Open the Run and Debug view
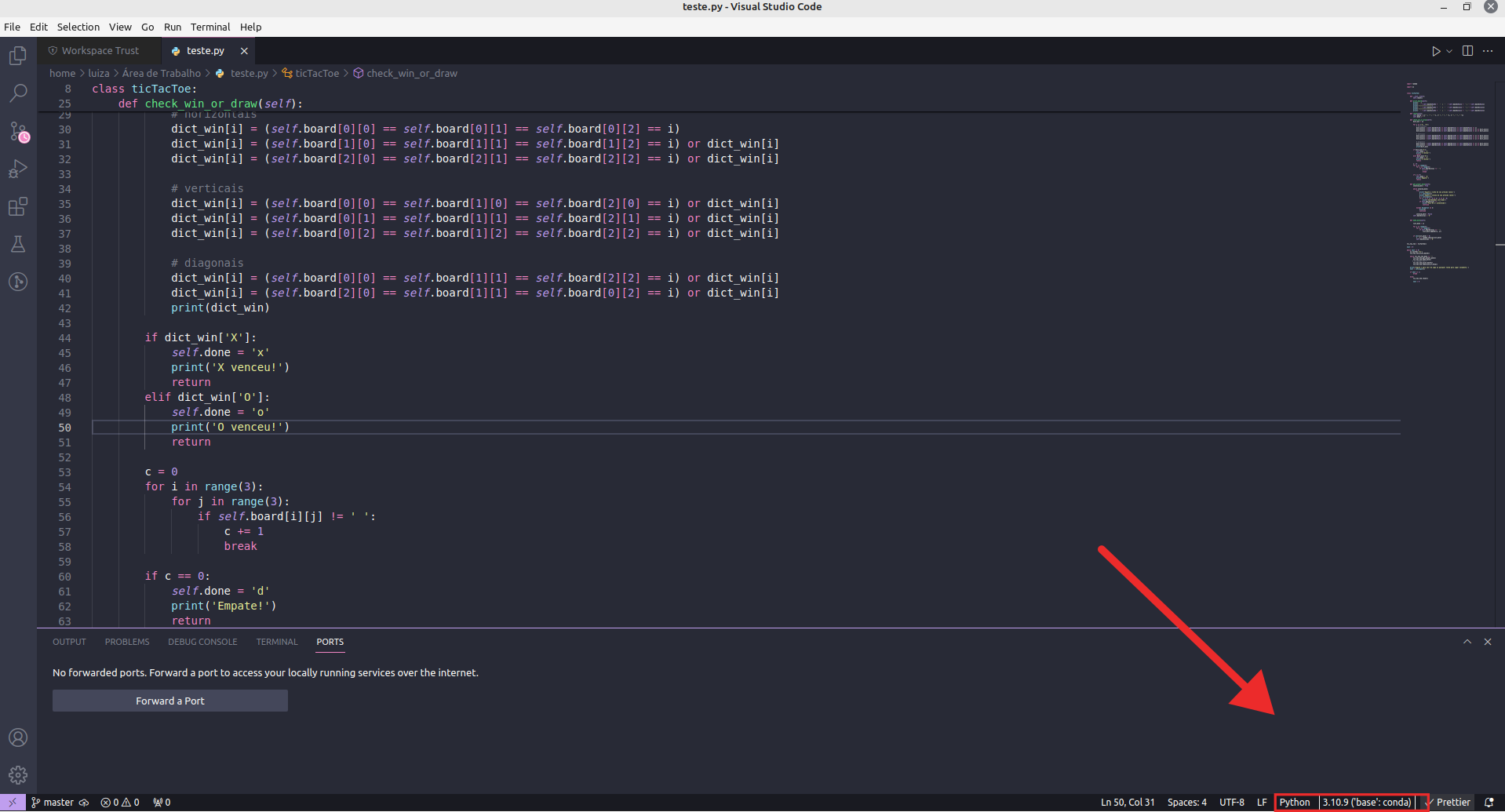 coord(18,169)
